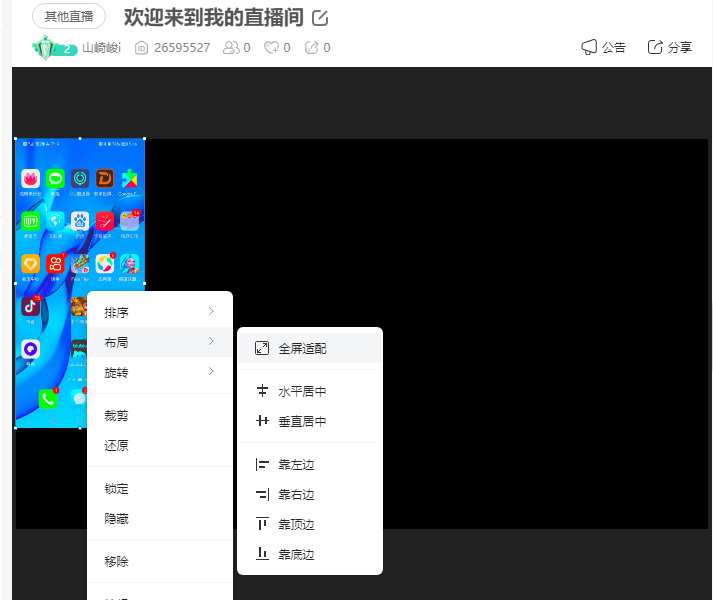Toggle 隐藏 to hide the source

point(117,519)
